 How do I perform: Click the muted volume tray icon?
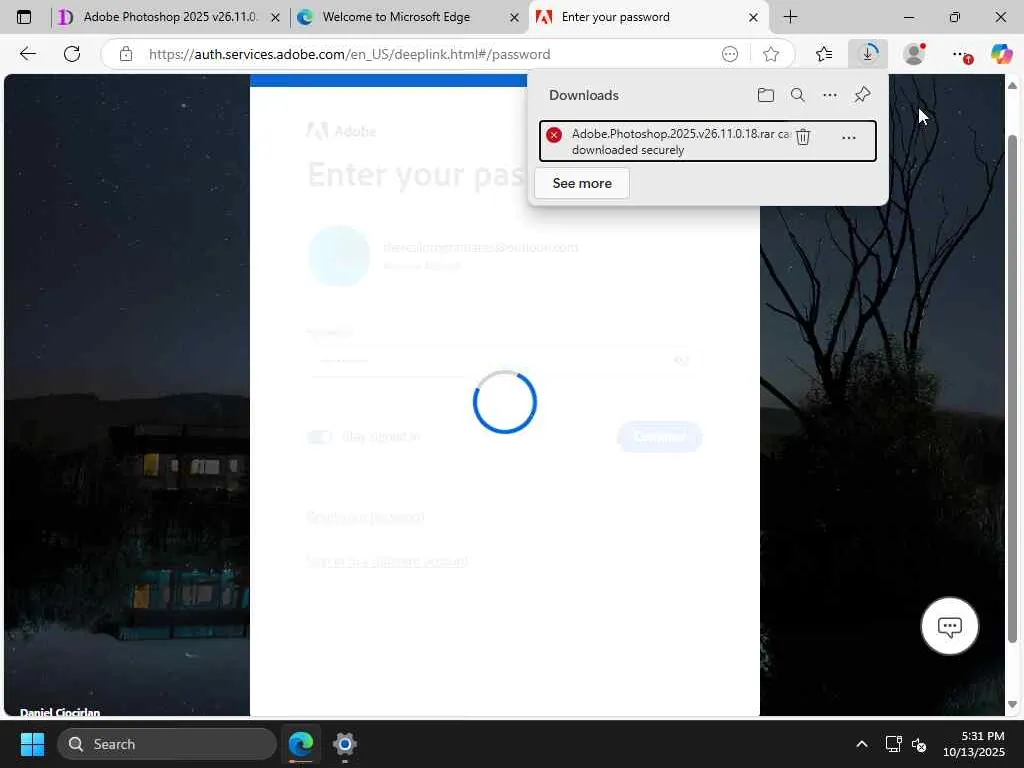click(919, 744)
